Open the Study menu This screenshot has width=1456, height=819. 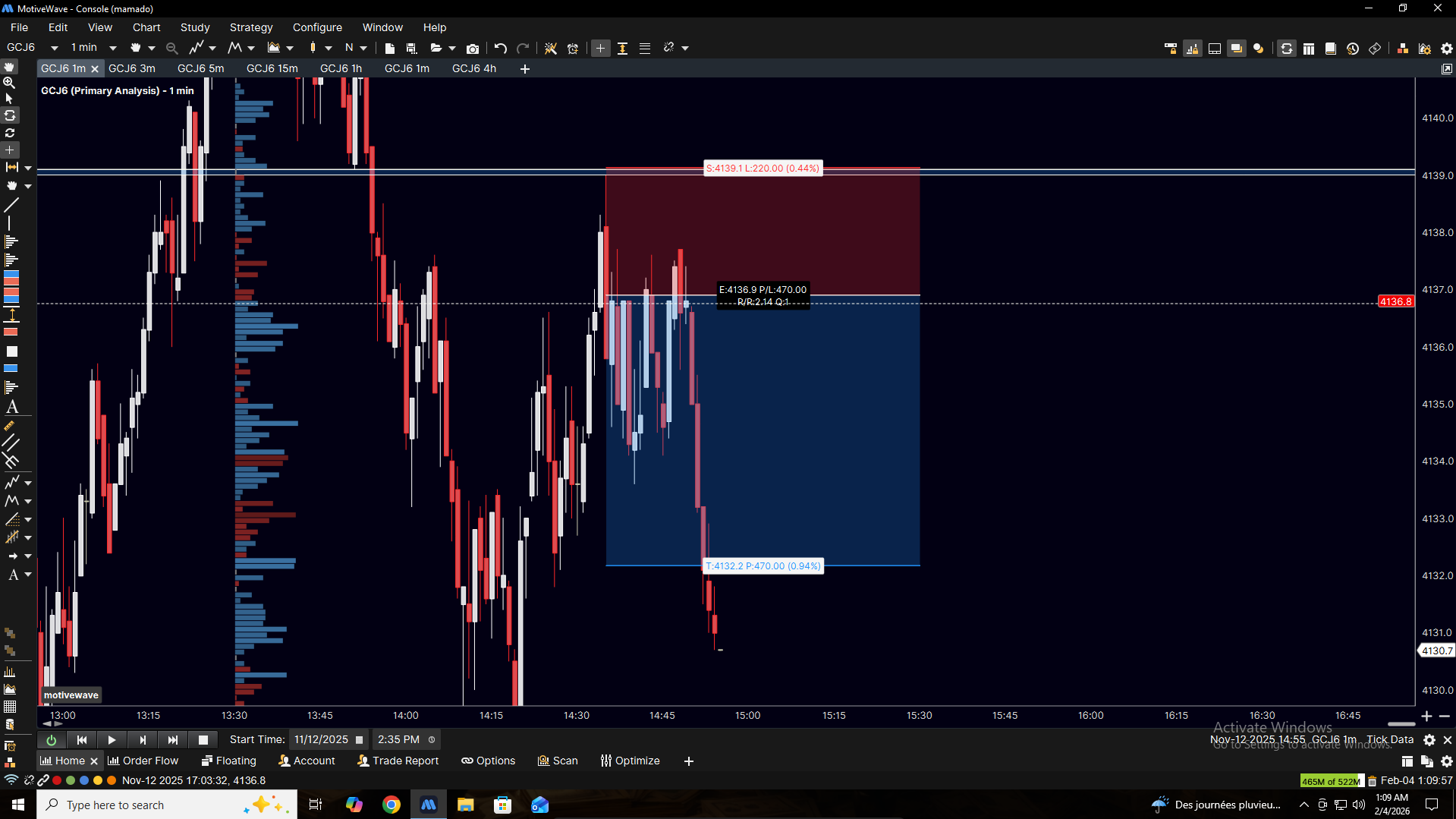195,27
